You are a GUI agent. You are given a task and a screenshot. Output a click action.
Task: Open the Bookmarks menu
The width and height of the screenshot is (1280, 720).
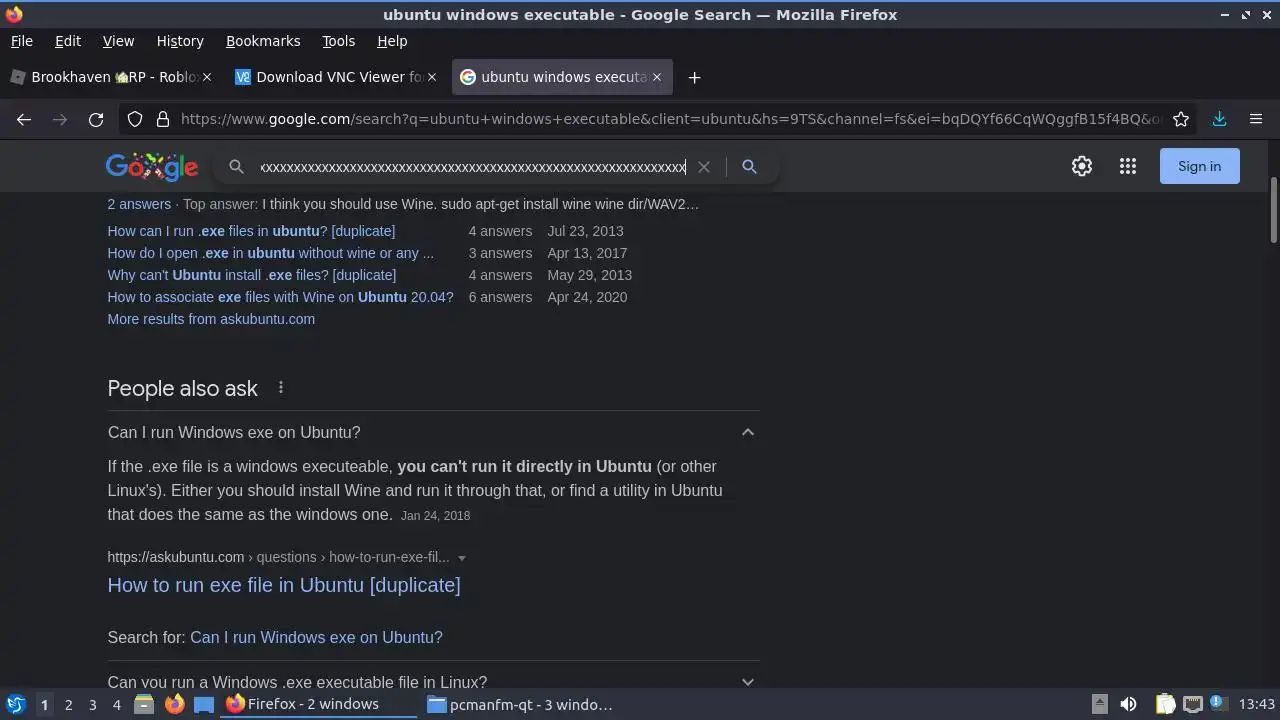(263, 41)
